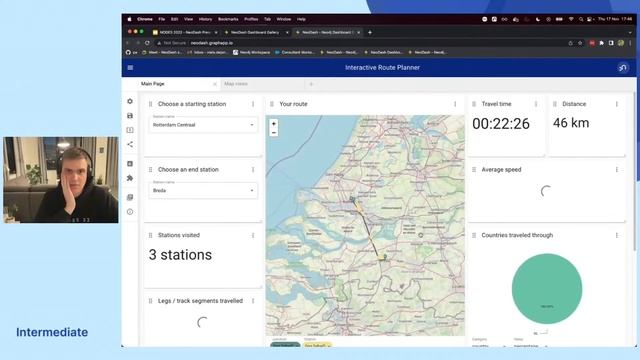
Task: Open options menu for Legs segments card
Action: click(x=253, y=301)
